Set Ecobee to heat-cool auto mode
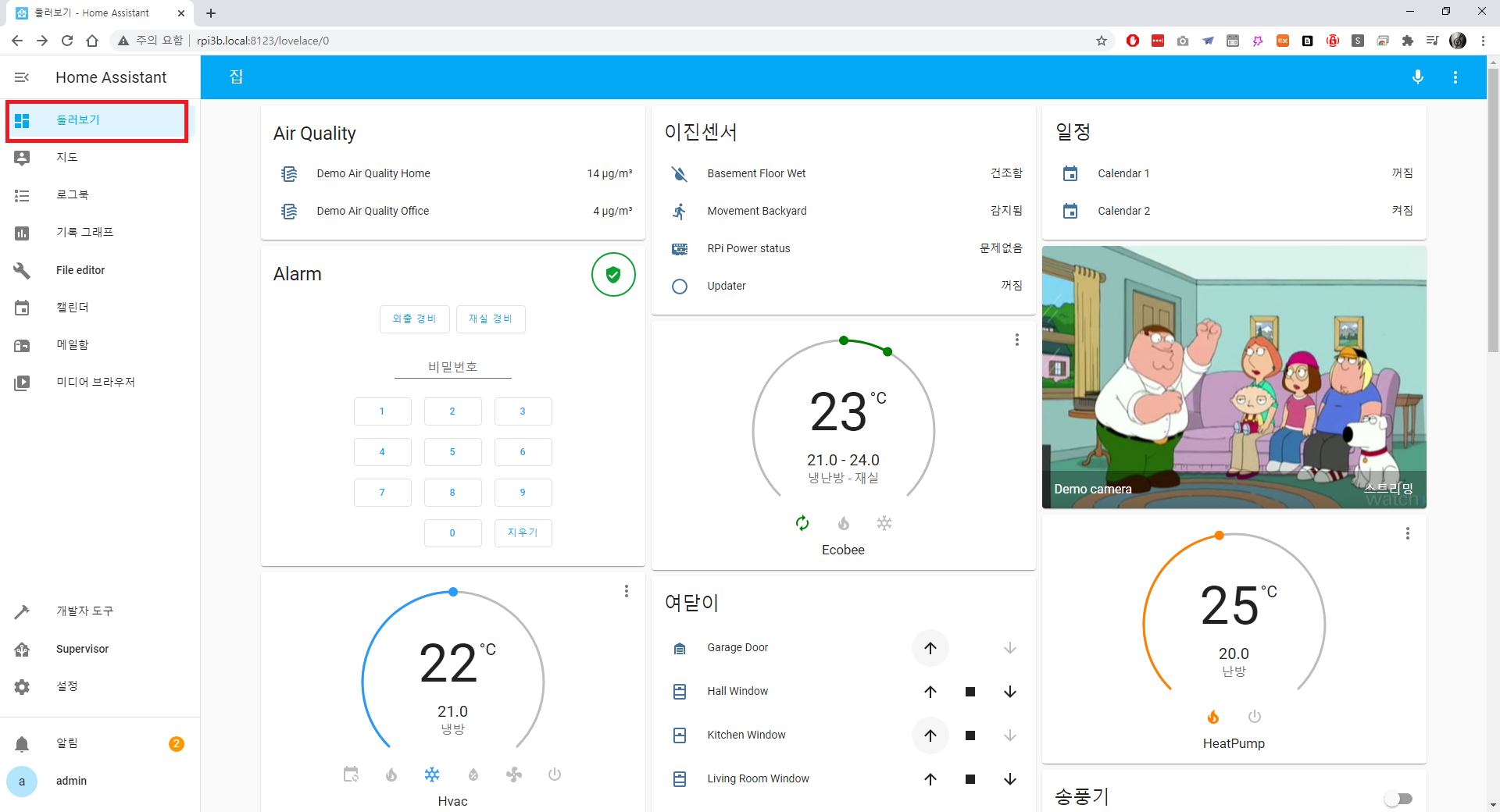1500x812 pixels. pyautogui.click(x=802, y=523)
